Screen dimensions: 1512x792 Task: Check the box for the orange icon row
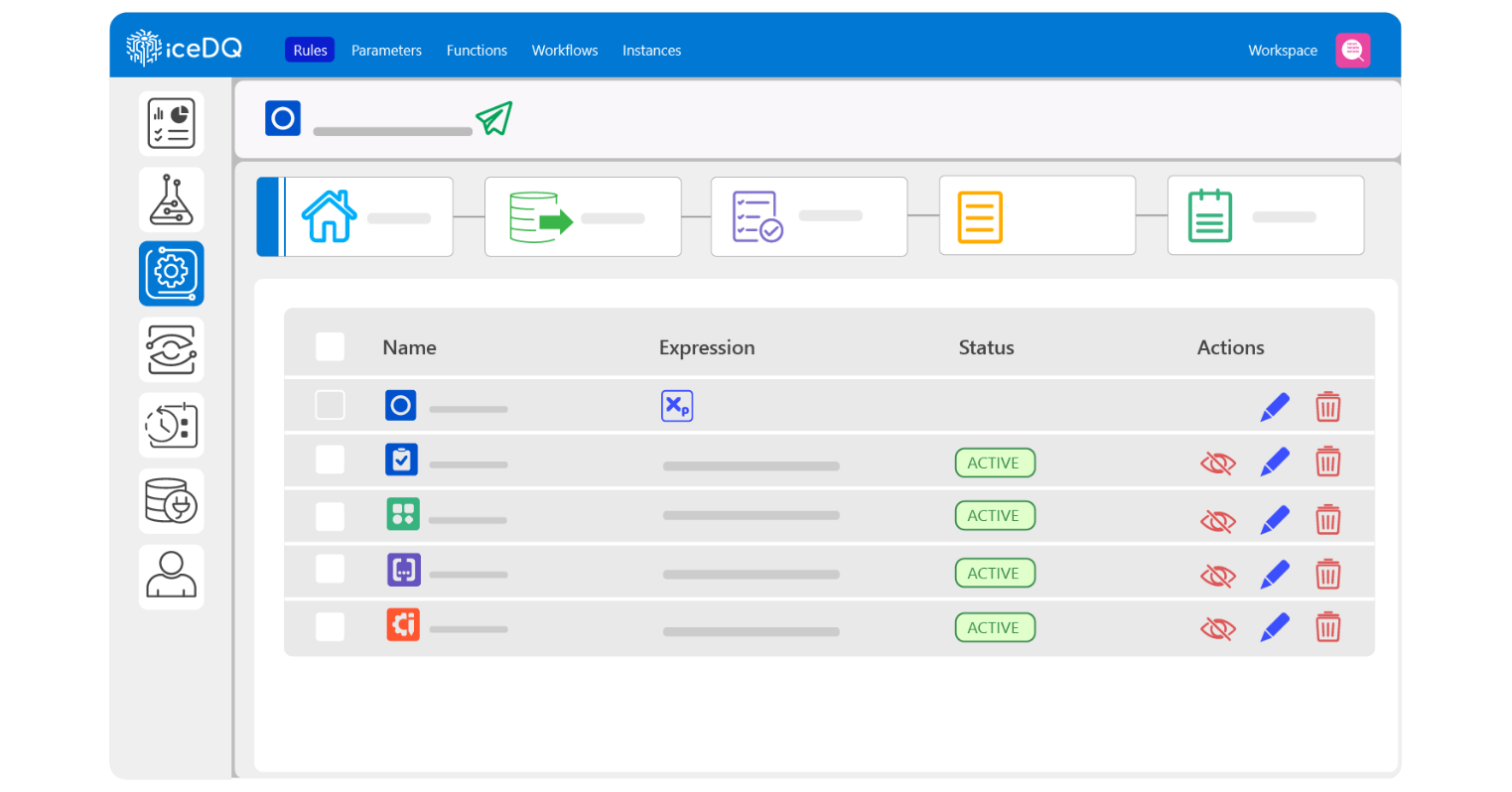tap(330, 626)
